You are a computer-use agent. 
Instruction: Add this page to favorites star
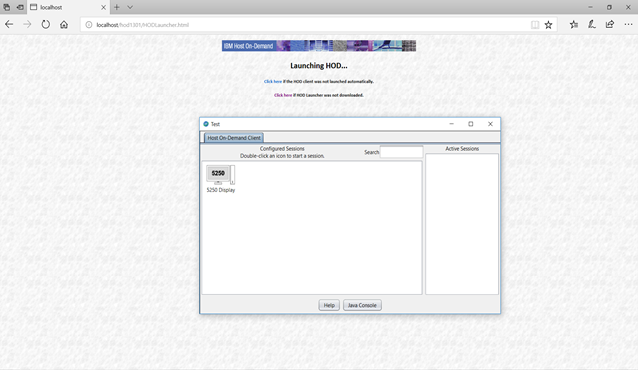(x=548, y=25)
